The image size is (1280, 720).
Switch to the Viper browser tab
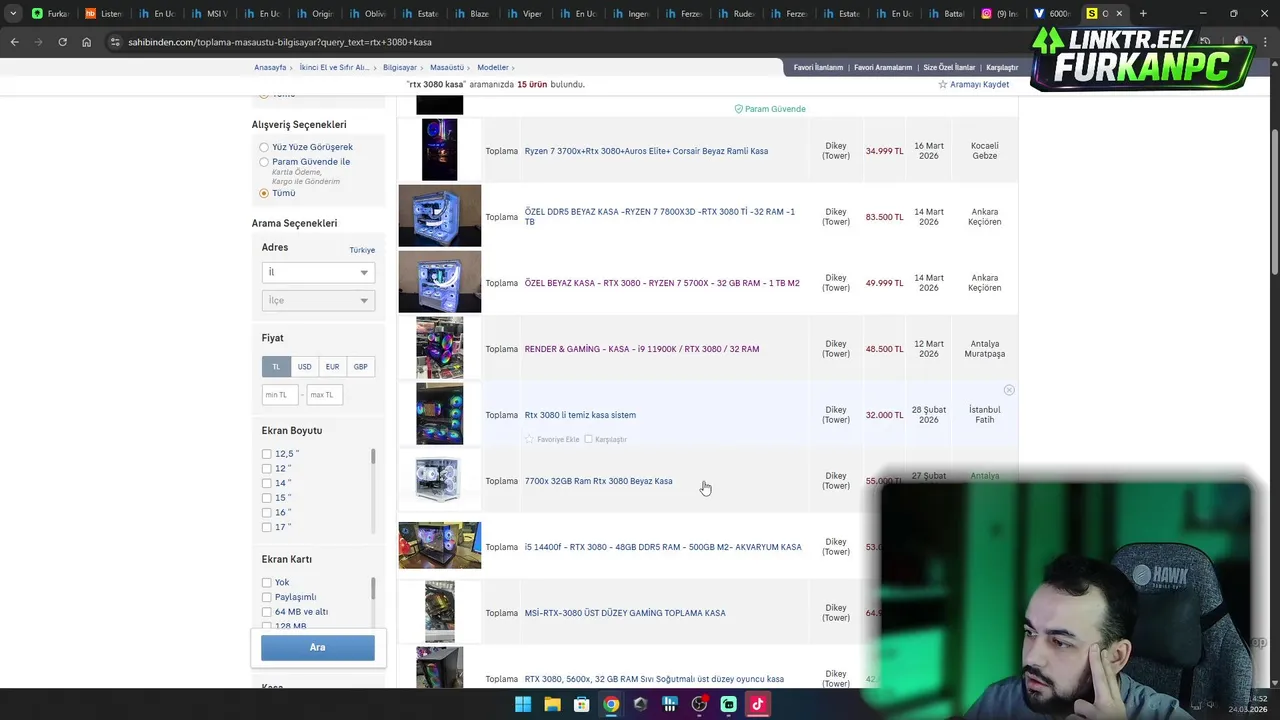coord(525,13)
